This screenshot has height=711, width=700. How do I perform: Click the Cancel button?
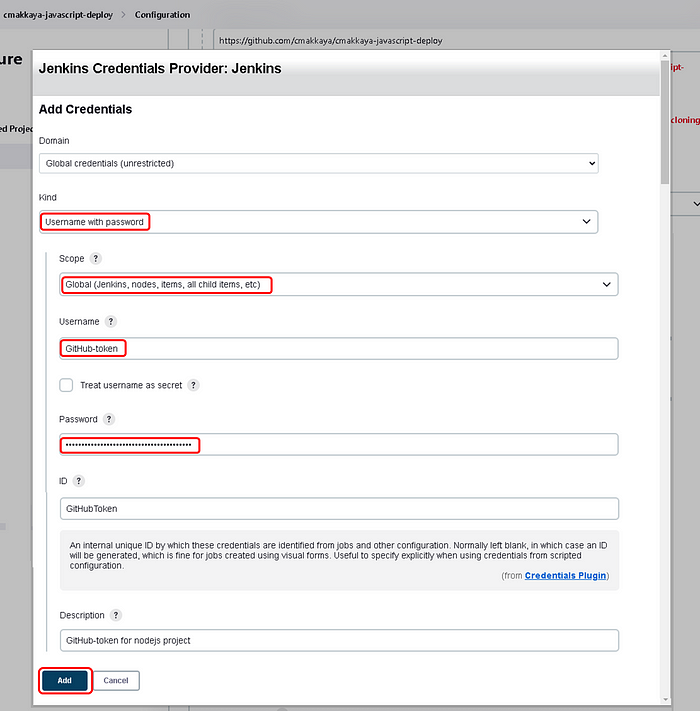click(116, 680)
